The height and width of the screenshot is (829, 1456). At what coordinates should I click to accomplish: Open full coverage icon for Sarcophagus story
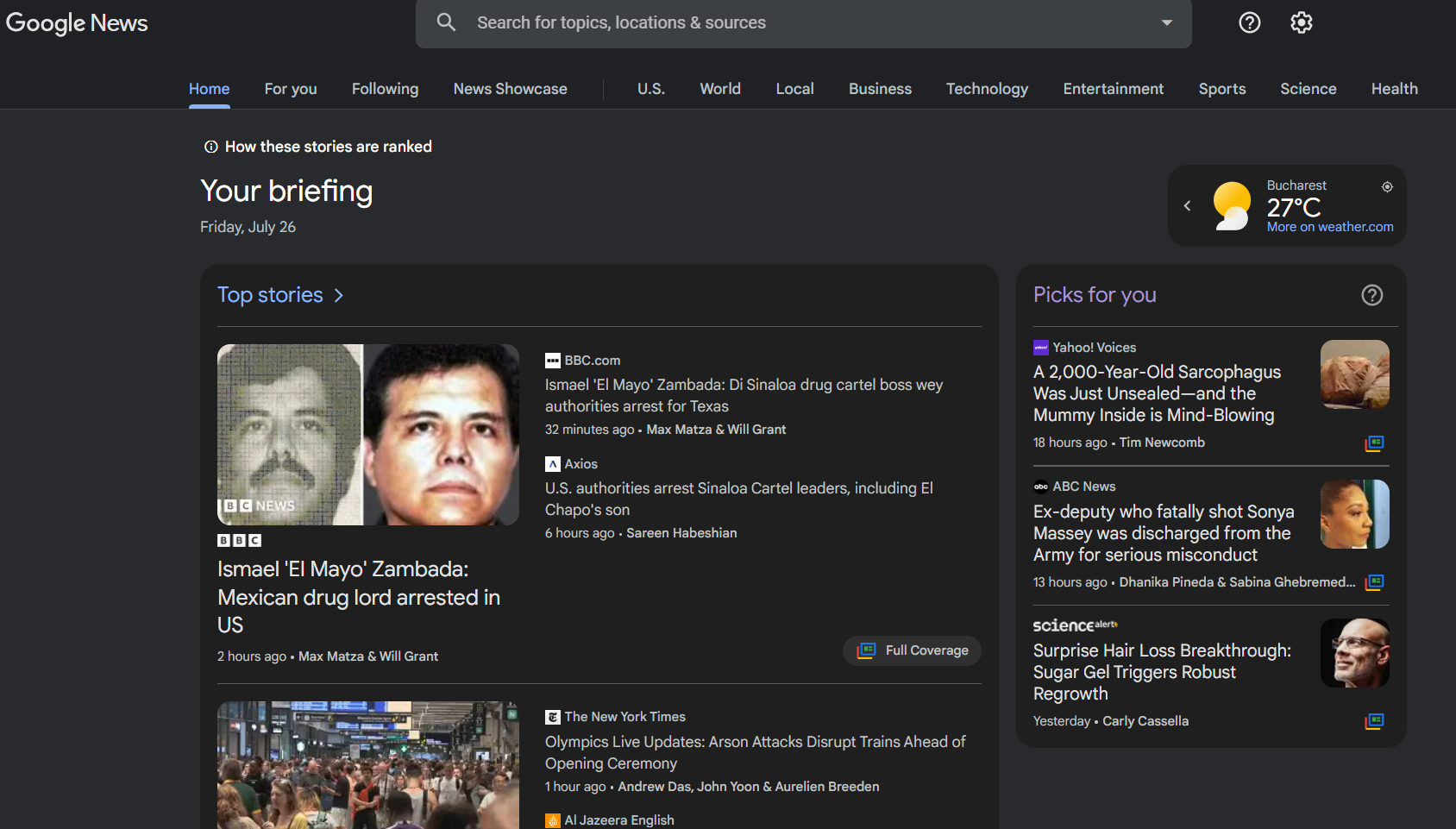[1374, 443]
